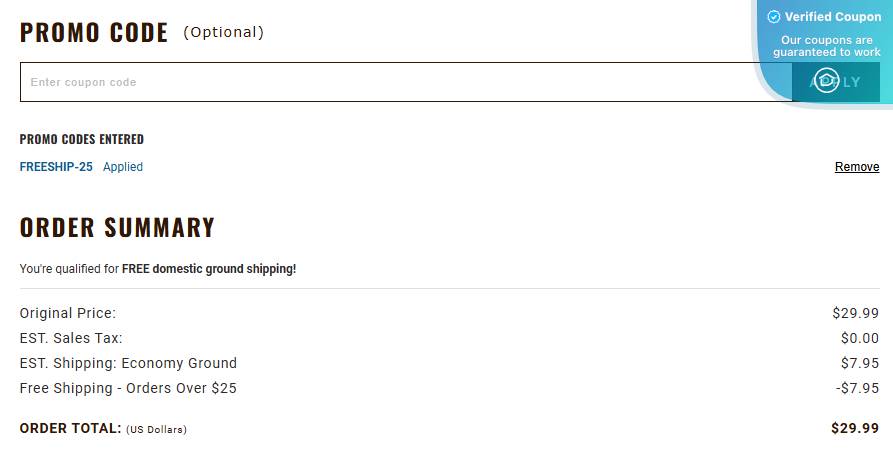Click the $0.00 sales tax amount
Image resolution: width=893 pixels, height=452 pixels.
(x=859, y=338)
